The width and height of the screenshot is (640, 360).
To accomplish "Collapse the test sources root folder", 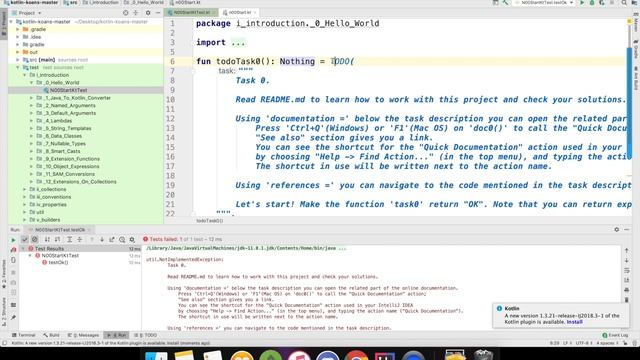I will 18,67.
